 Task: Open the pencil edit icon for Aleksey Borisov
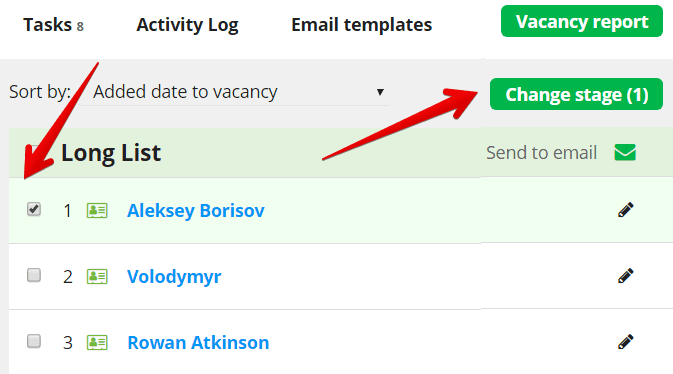coord(625,210)
